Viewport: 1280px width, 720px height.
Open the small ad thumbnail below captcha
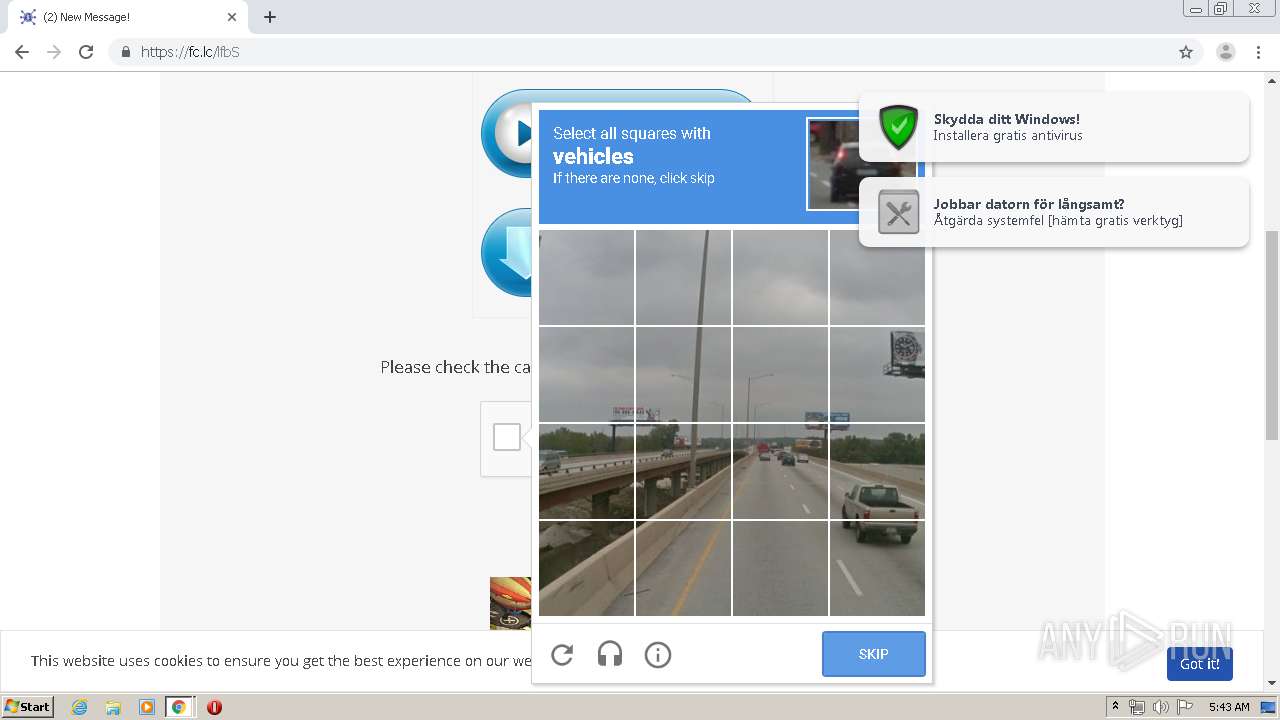coord(510,603)
